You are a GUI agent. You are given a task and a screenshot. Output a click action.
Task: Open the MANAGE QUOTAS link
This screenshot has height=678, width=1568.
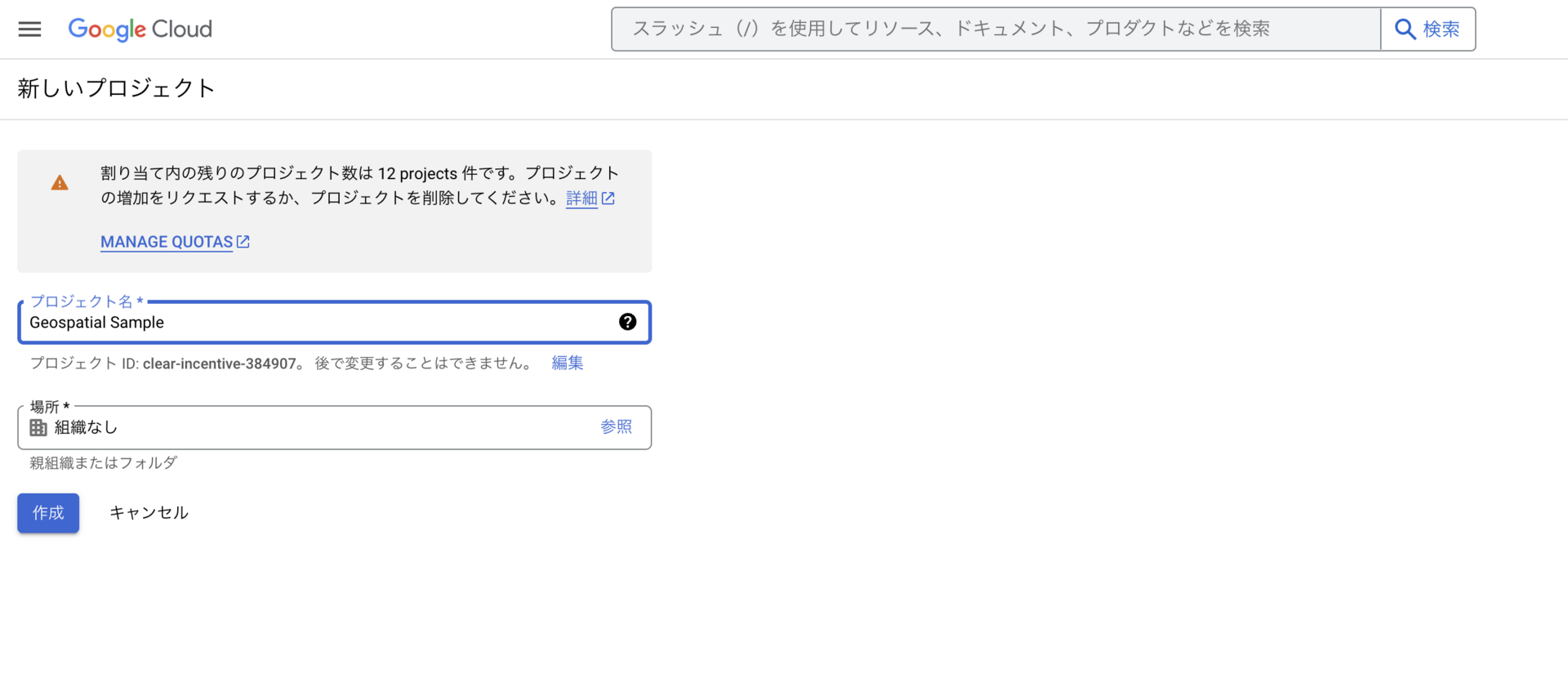167,242
